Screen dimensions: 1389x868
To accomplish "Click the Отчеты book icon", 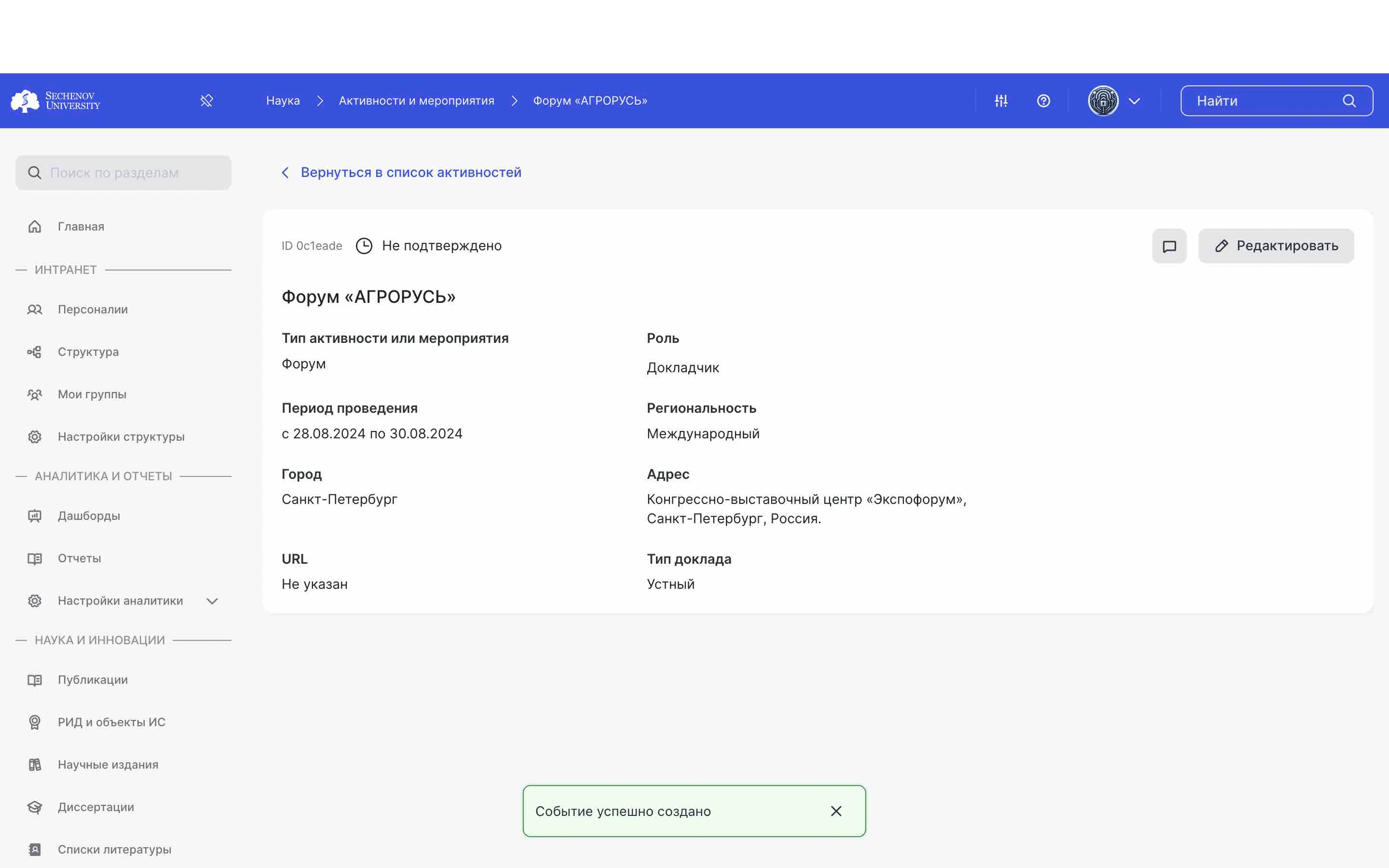I will pos(34,558).
